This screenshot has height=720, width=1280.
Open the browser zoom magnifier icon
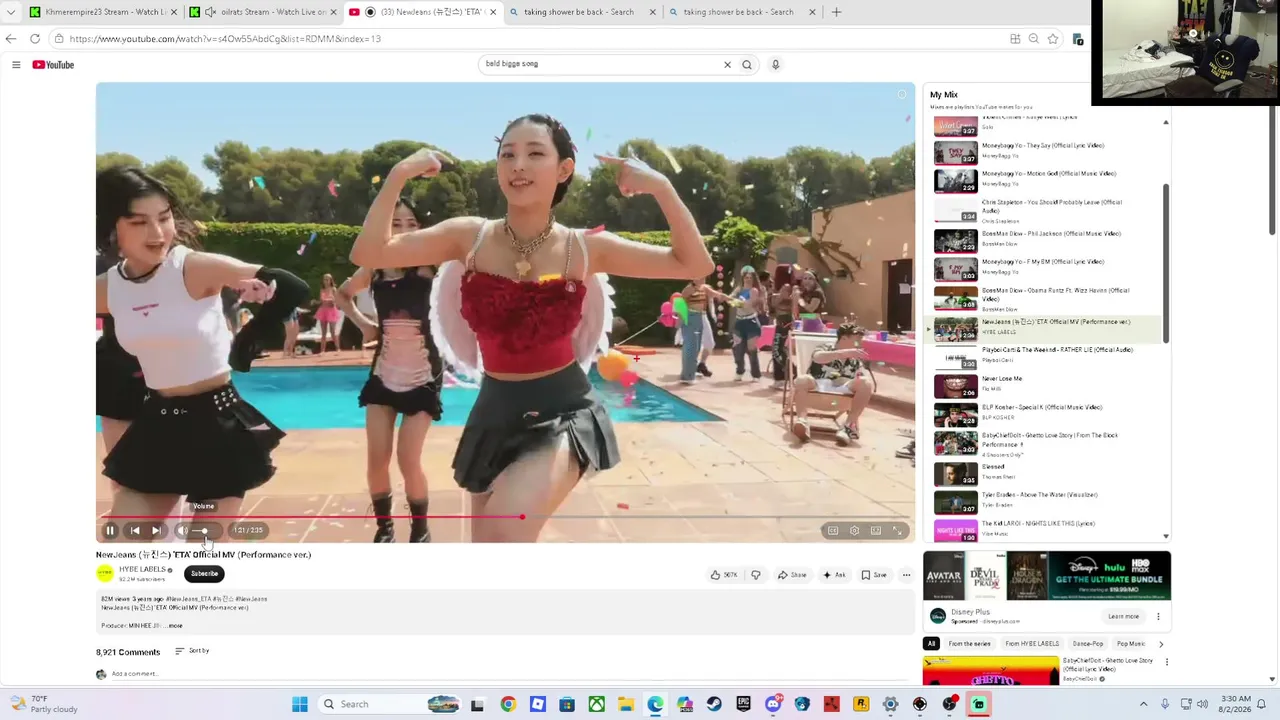click(1034, 39)
